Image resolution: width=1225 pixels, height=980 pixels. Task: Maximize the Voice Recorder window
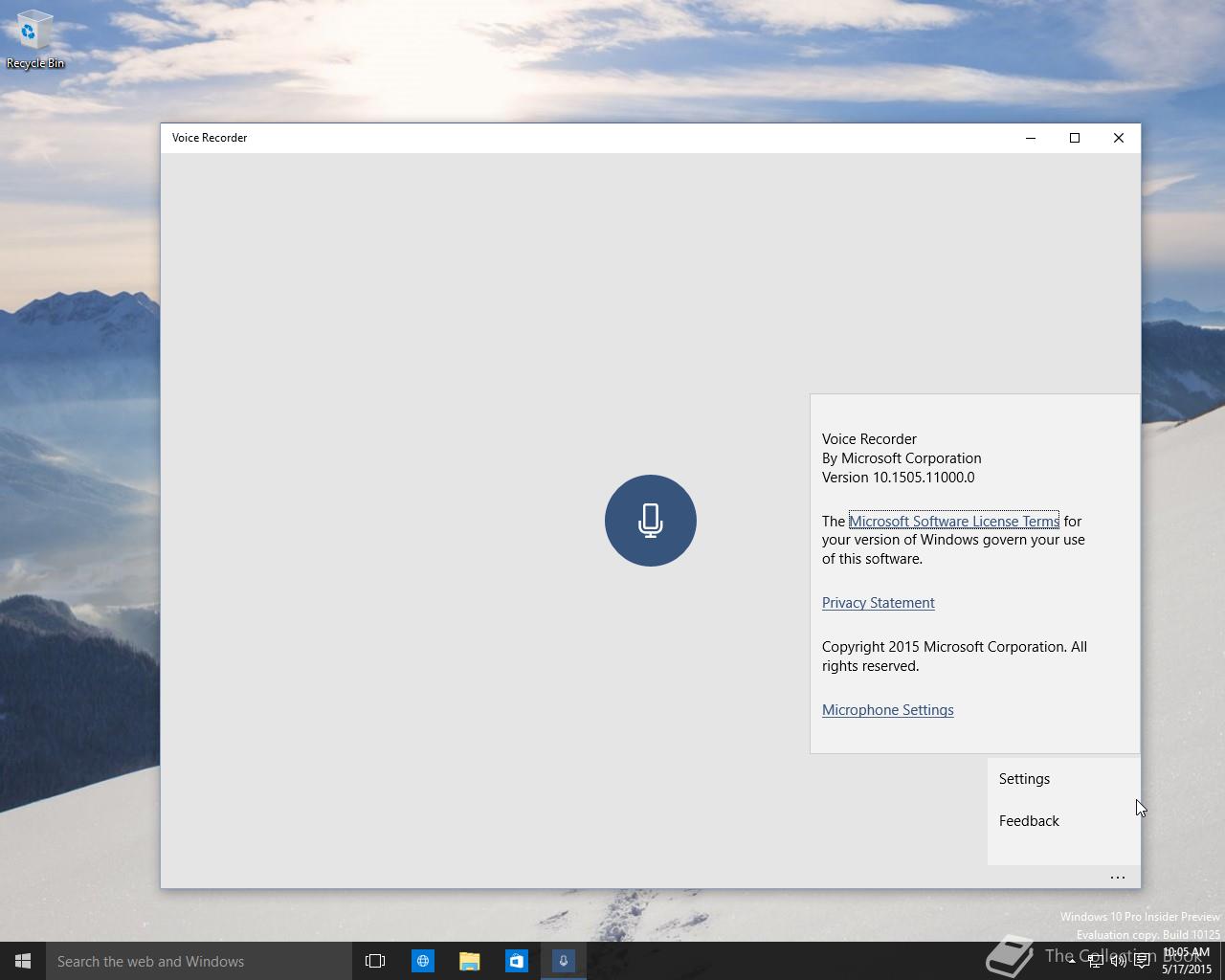pos(1075,138)
